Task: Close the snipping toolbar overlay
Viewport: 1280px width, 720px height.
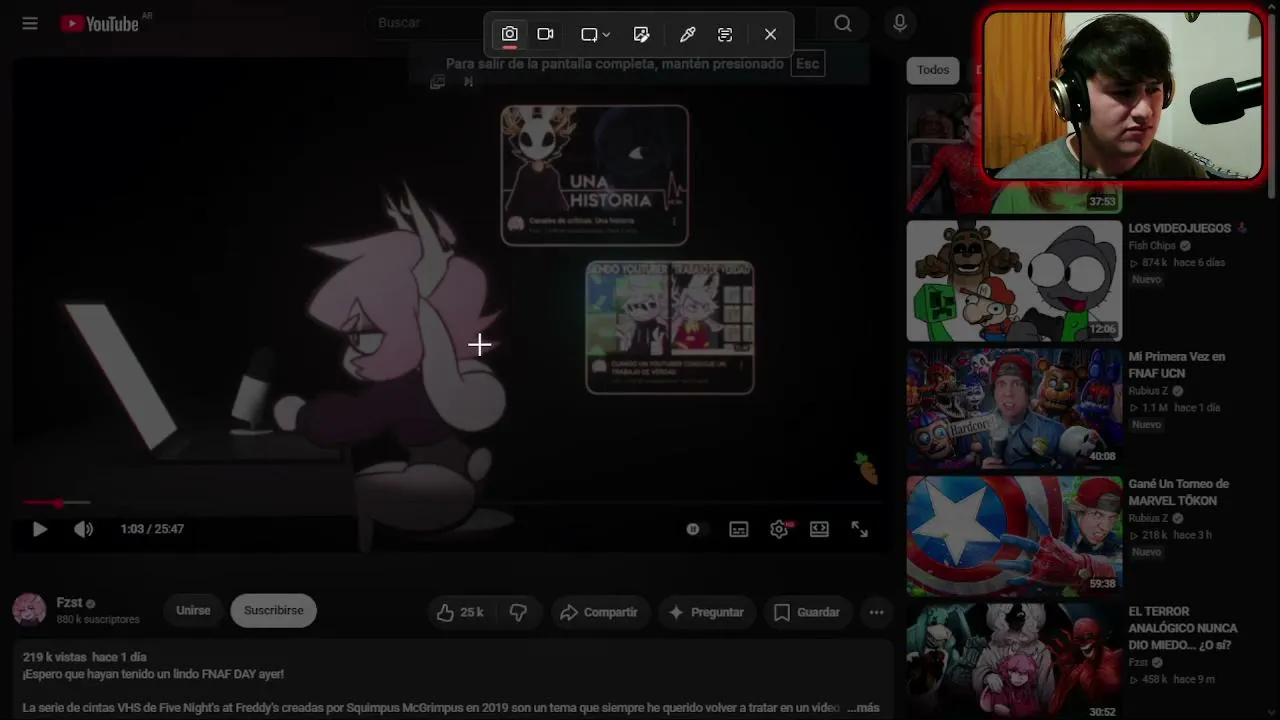Action: coord(770,34)
